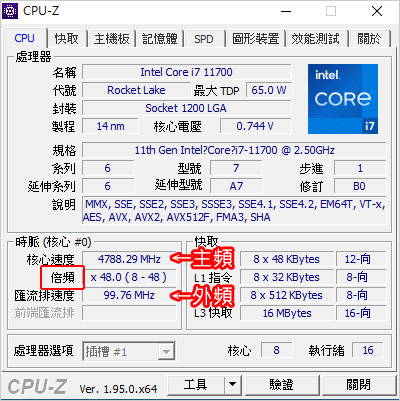
Task: Click the extended model value A7
Action: click(236, 186)
